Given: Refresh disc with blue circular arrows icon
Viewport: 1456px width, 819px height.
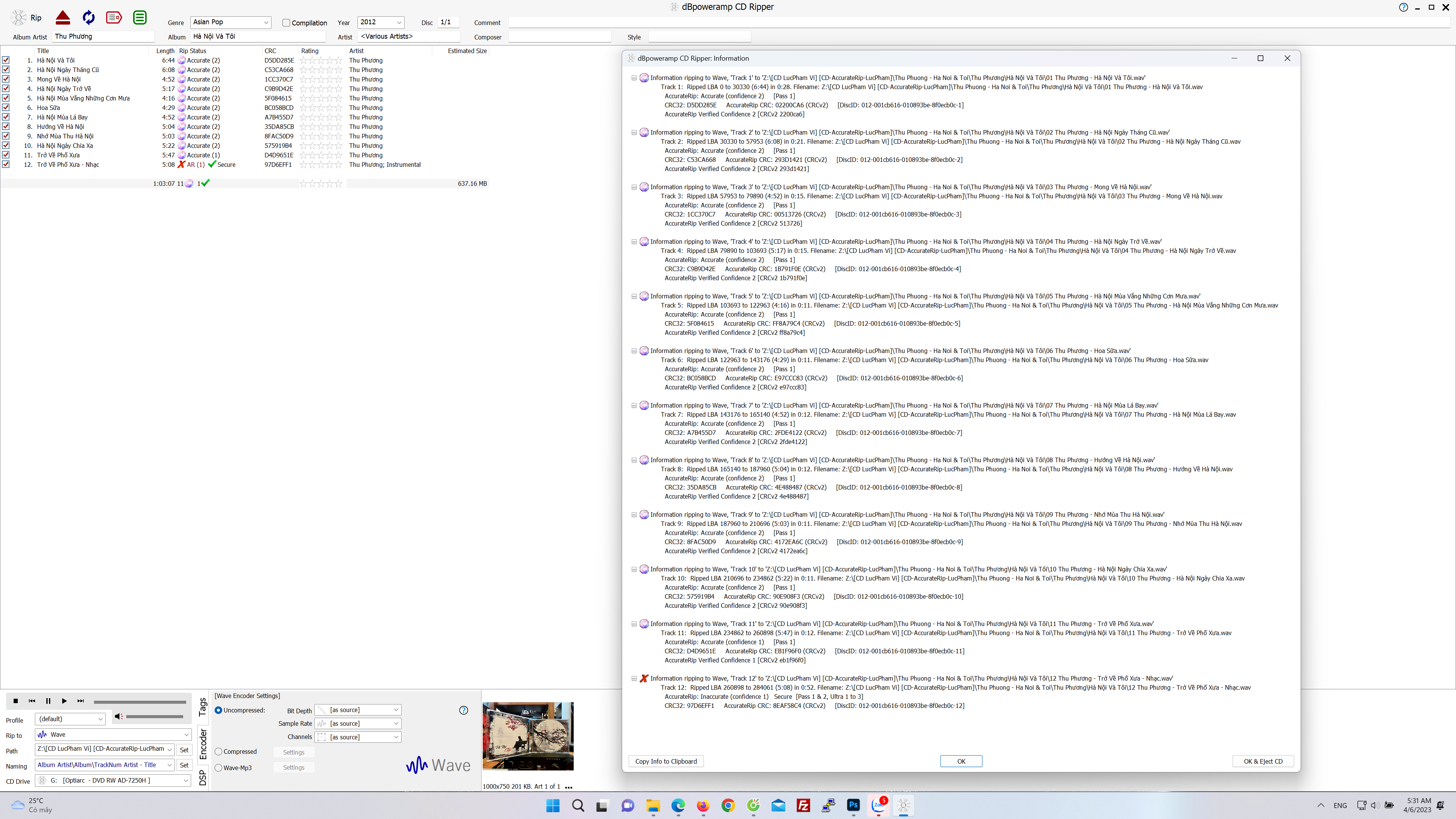Looking at the screenshot, I should tap(89, 17).
